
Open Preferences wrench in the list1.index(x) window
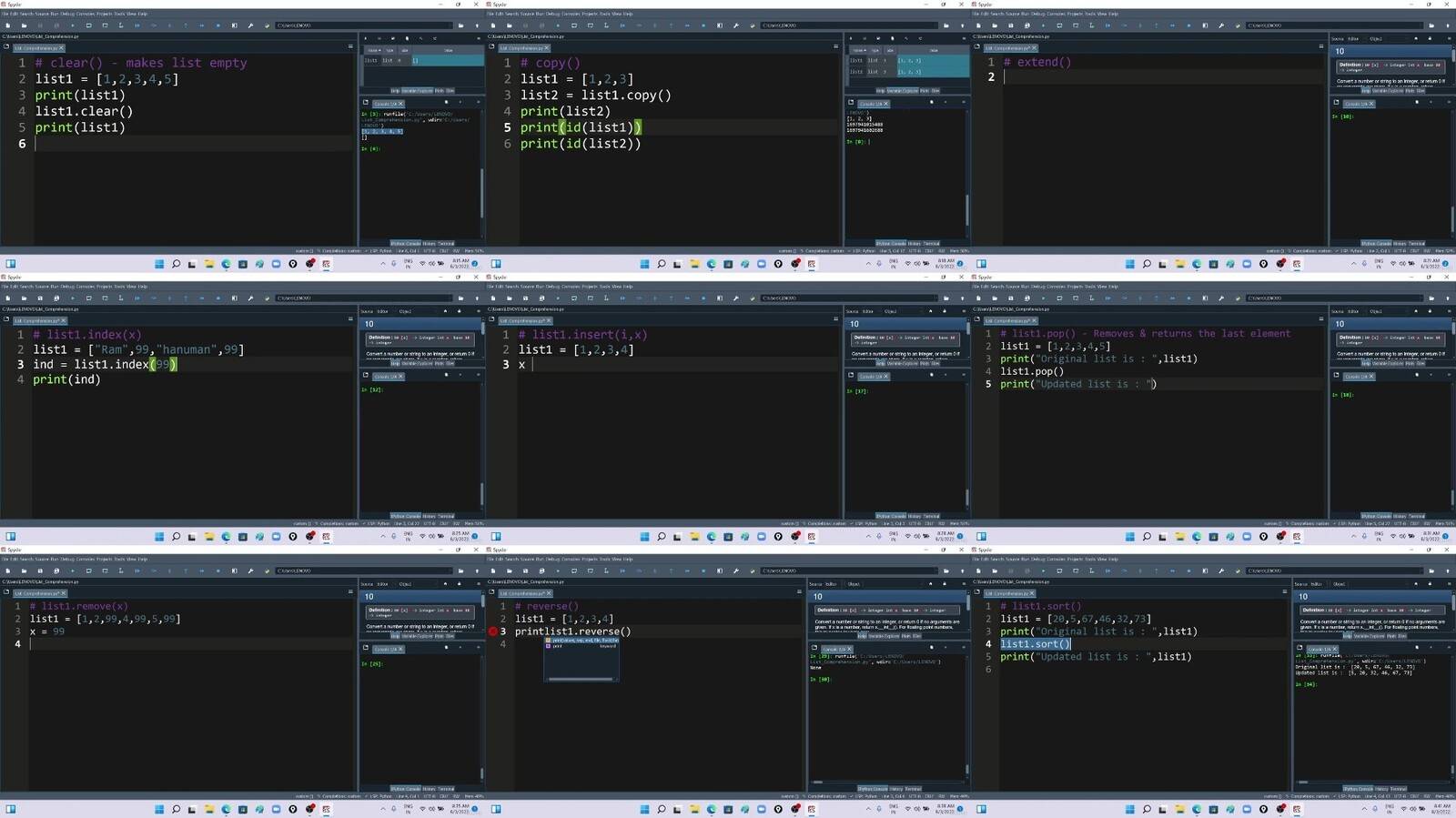point(250,298)
